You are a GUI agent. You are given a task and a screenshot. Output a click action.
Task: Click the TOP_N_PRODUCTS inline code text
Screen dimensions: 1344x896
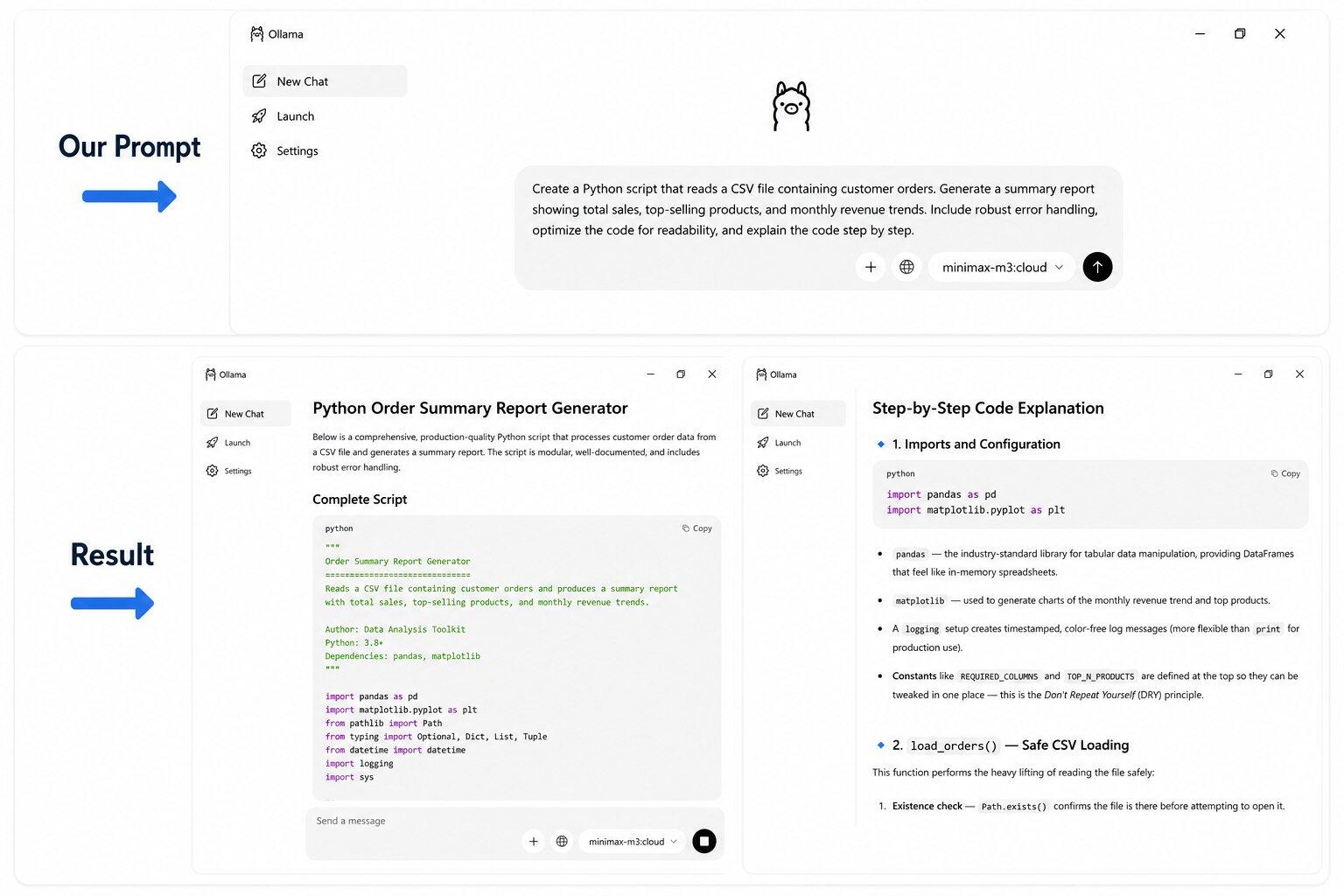pyautogui.click(x=1100, y=676)
